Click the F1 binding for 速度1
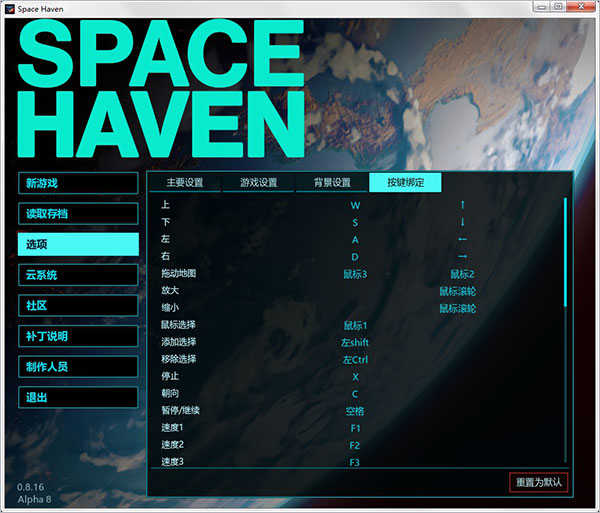The image size is (600, 513). point(355,428)
